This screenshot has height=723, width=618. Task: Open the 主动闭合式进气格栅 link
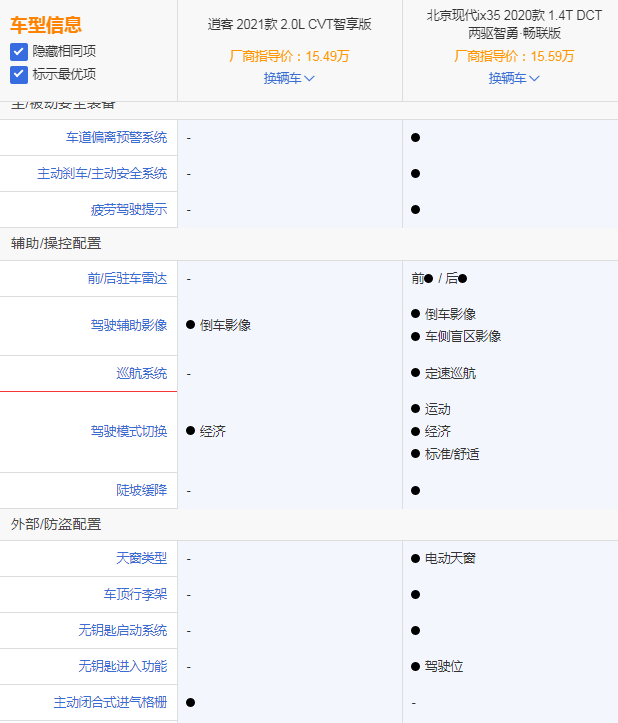coord(110,702)
